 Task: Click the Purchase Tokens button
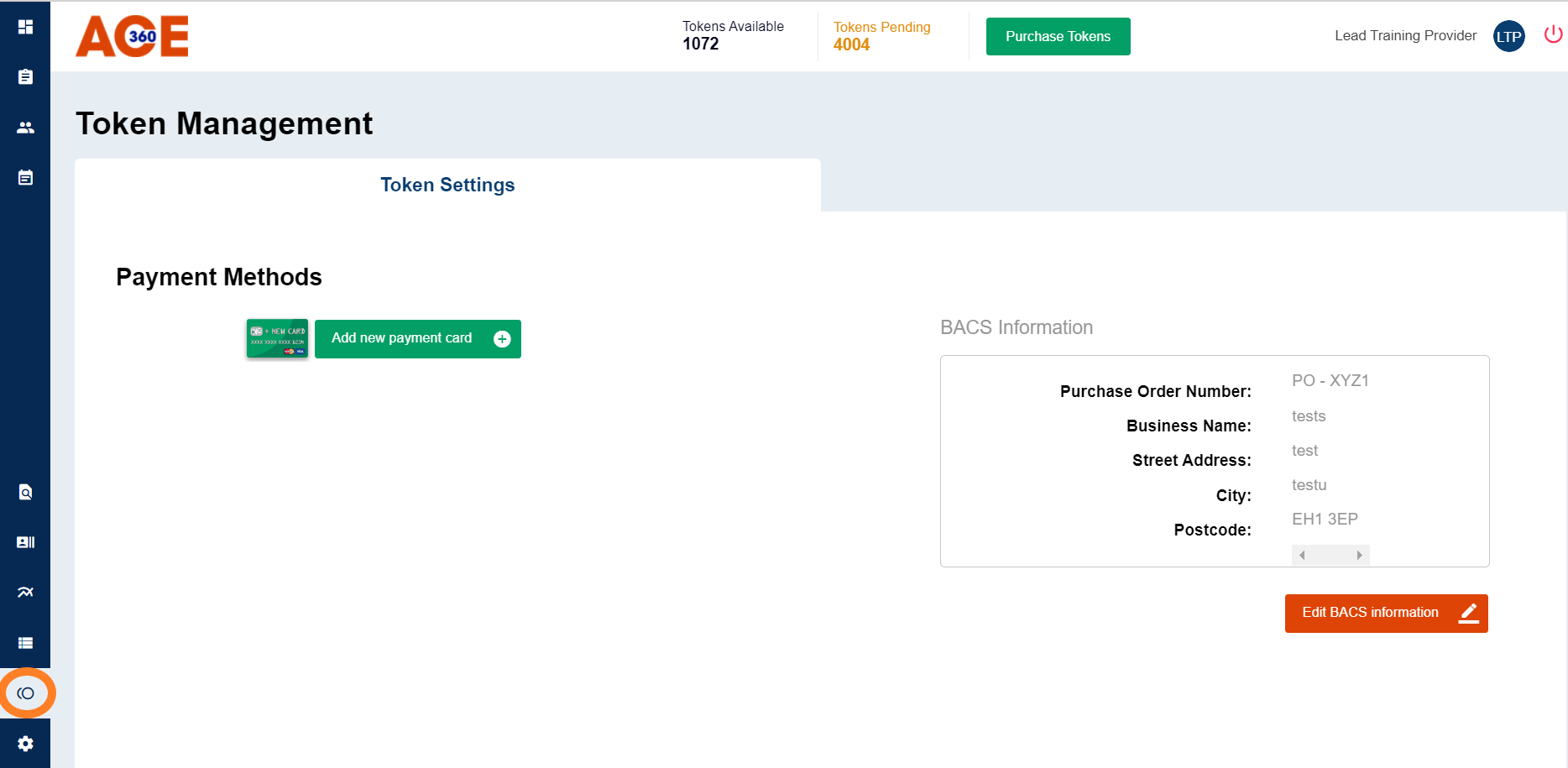click(1058, 36)
